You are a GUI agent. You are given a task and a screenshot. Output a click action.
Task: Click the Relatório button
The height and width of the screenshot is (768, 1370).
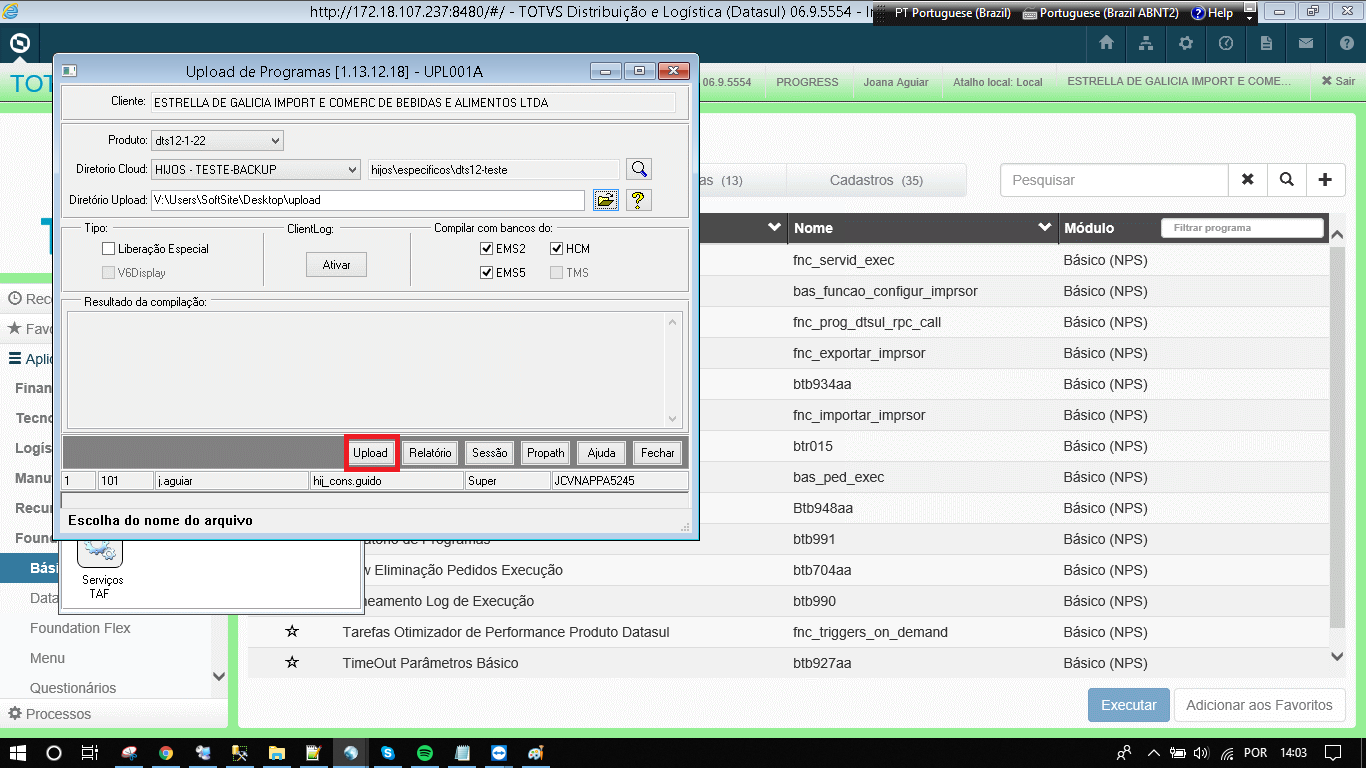[x=430, y=453]
